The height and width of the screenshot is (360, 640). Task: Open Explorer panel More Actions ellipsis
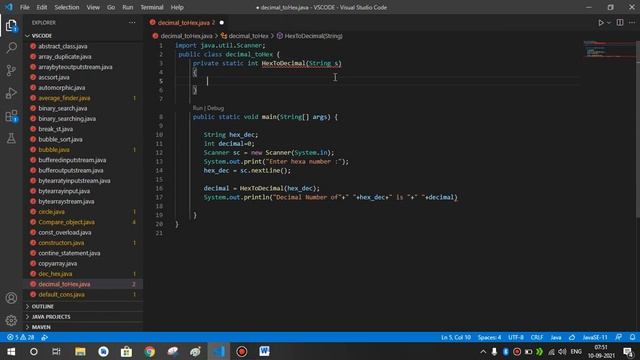132,23
